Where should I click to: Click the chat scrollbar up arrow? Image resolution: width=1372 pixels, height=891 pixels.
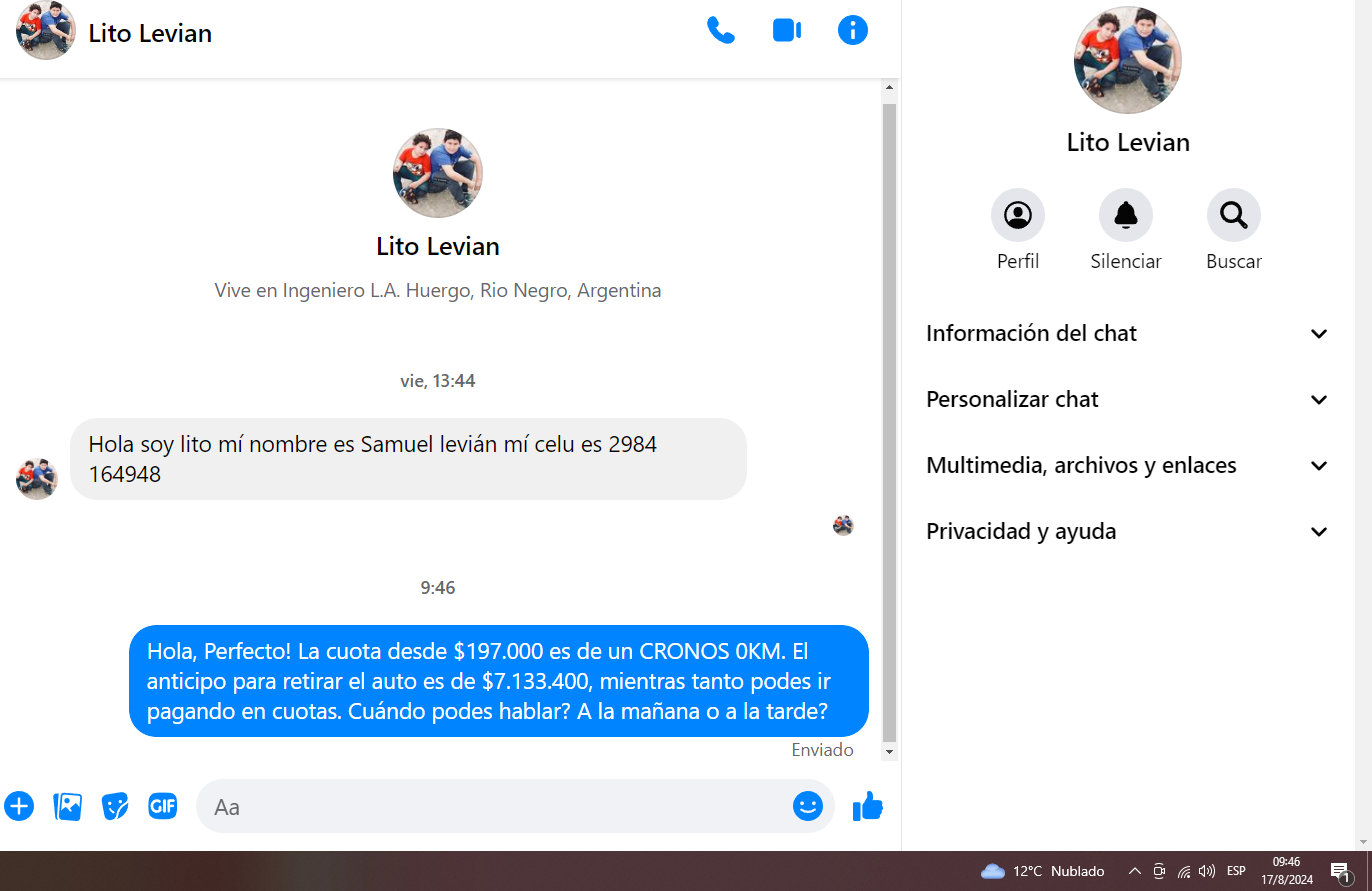pyautogui.click(x=889, y=88)
